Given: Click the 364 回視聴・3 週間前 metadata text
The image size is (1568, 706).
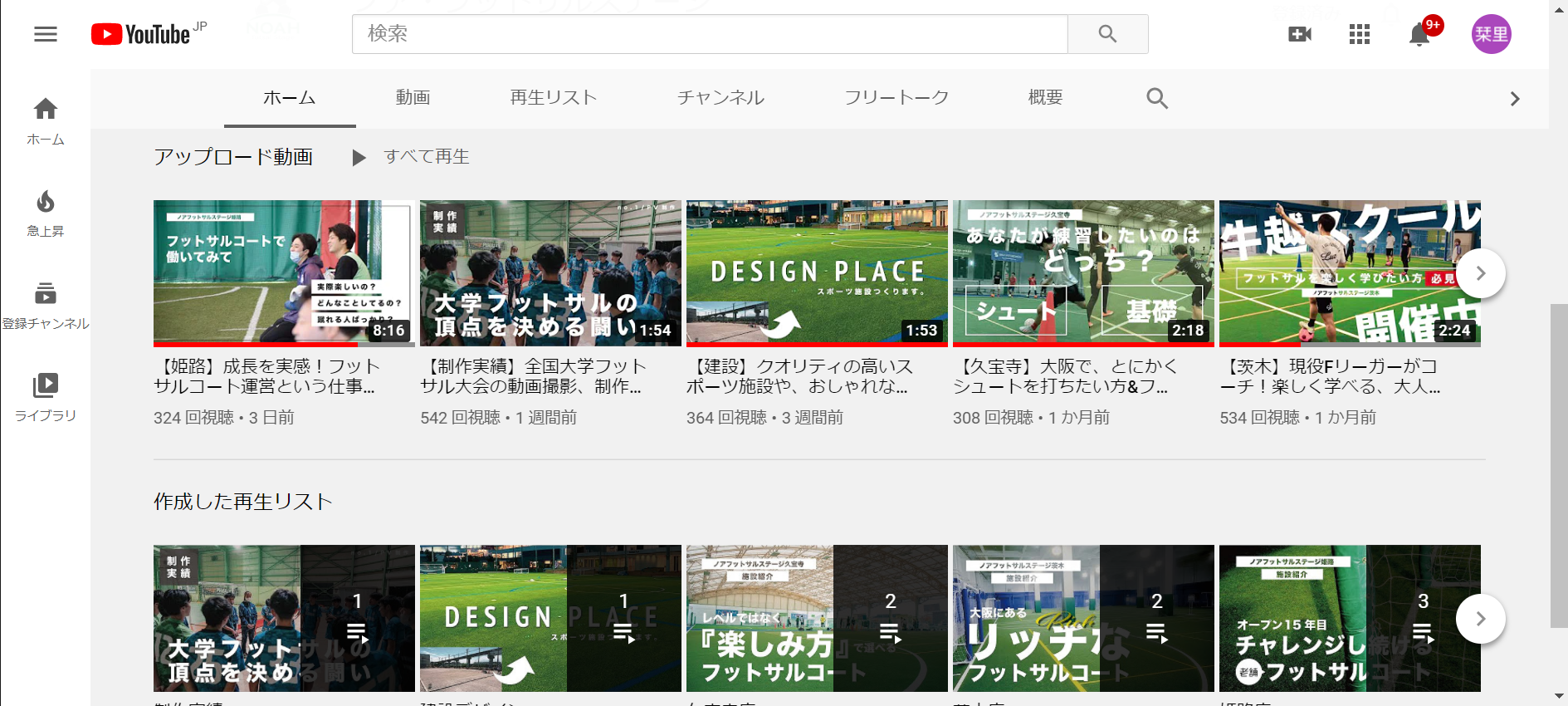Looking at the screenshot, I should [x=764, y=418].
